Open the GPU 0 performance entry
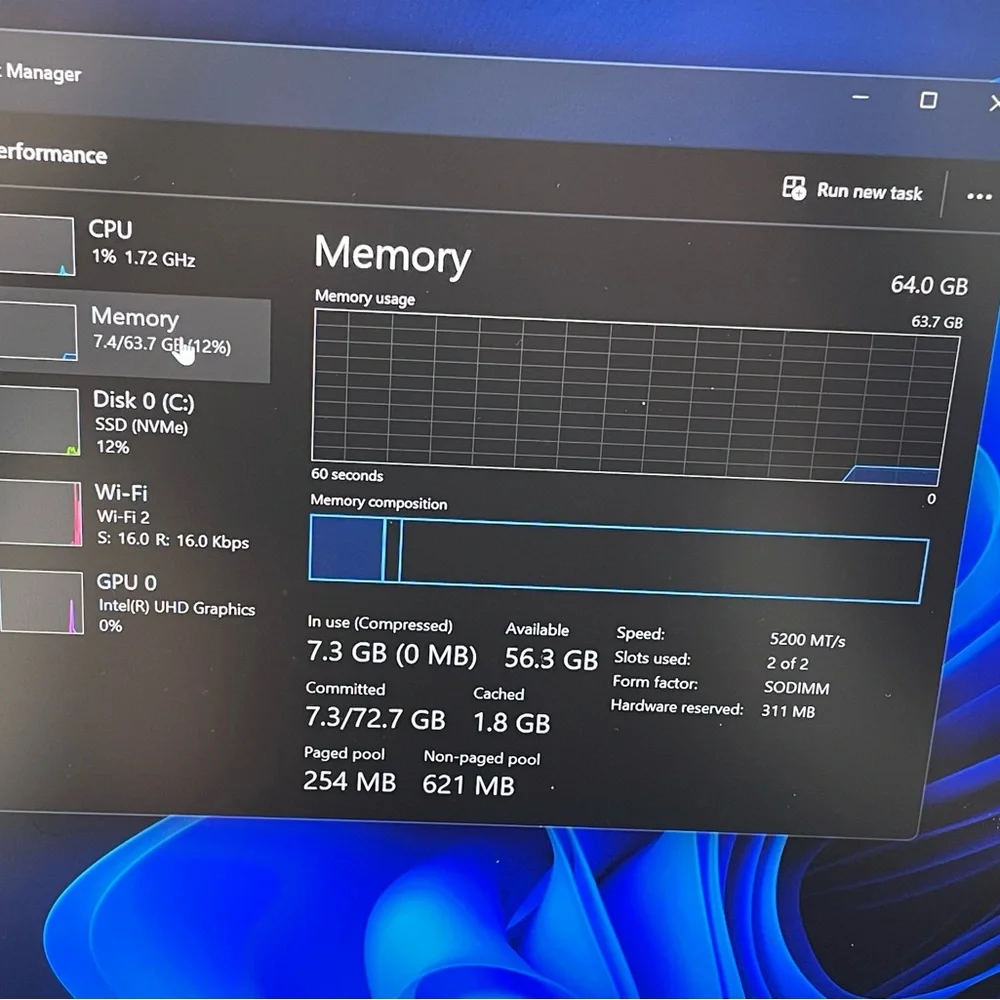 135,603
